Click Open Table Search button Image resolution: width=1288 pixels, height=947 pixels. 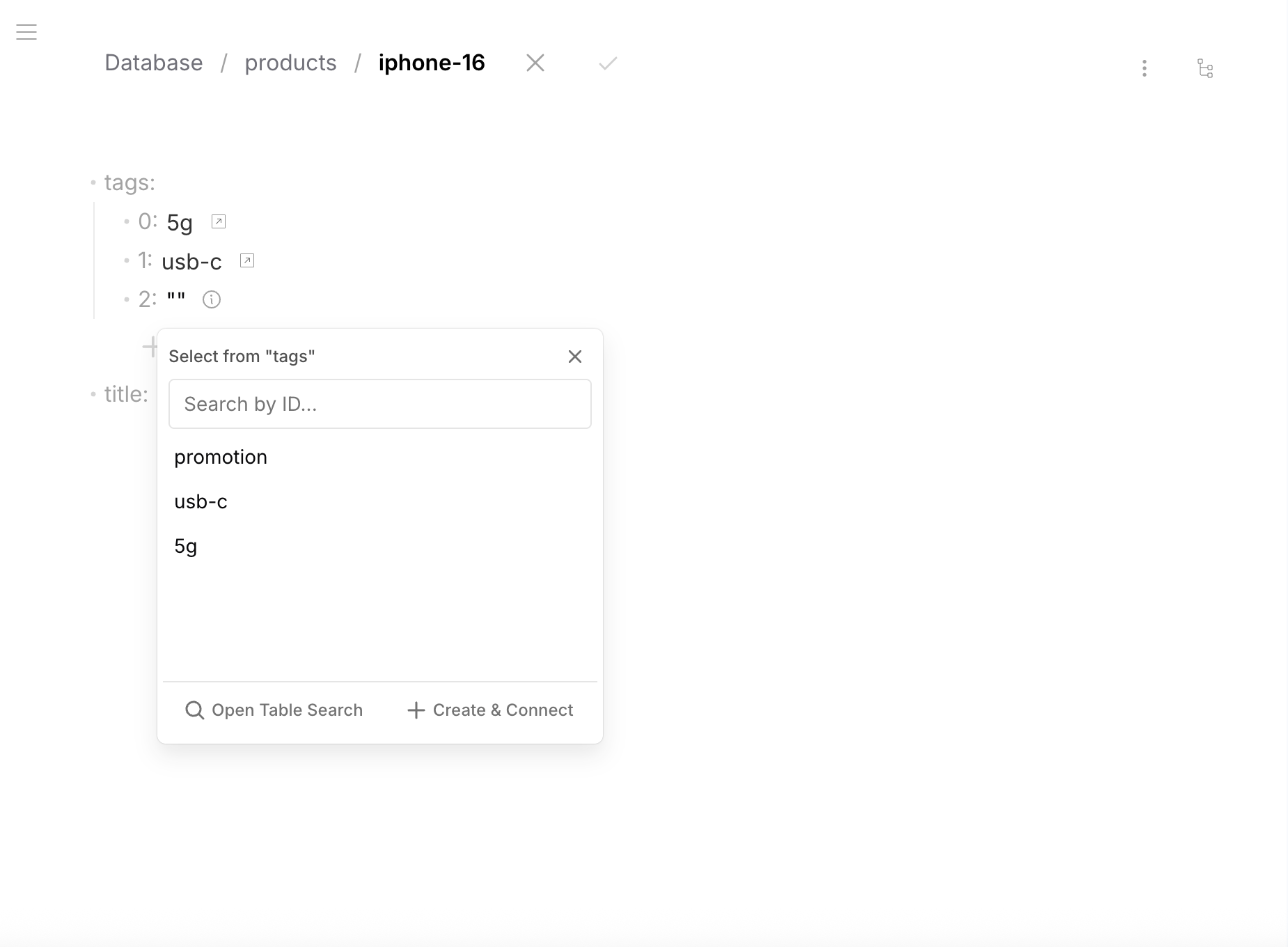coord(274,710)
